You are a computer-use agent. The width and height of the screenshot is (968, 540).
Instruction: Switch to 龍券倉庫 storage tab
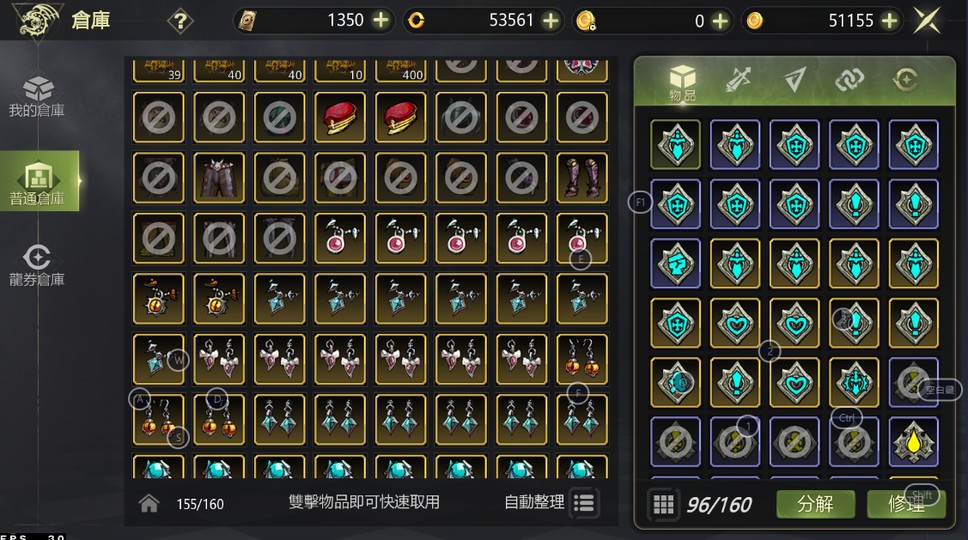(37, 265)
